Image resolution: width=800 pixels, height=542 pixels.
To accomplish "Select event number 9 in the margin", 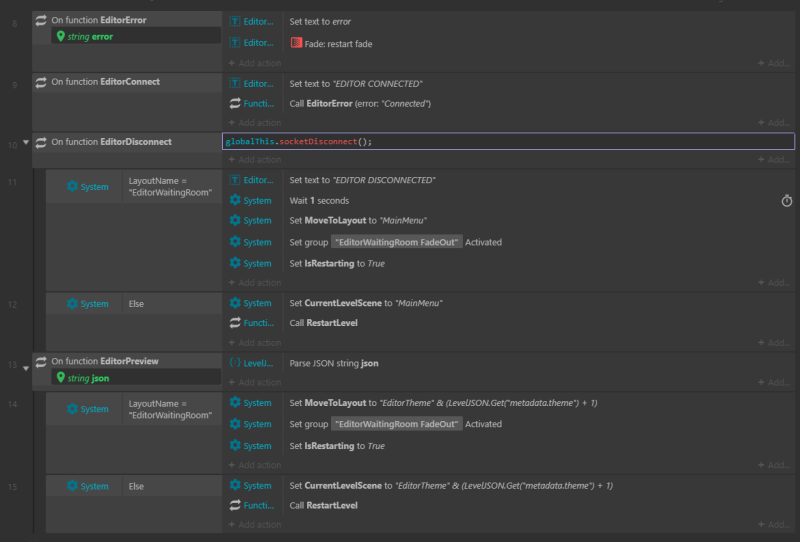I will point(15,85).
